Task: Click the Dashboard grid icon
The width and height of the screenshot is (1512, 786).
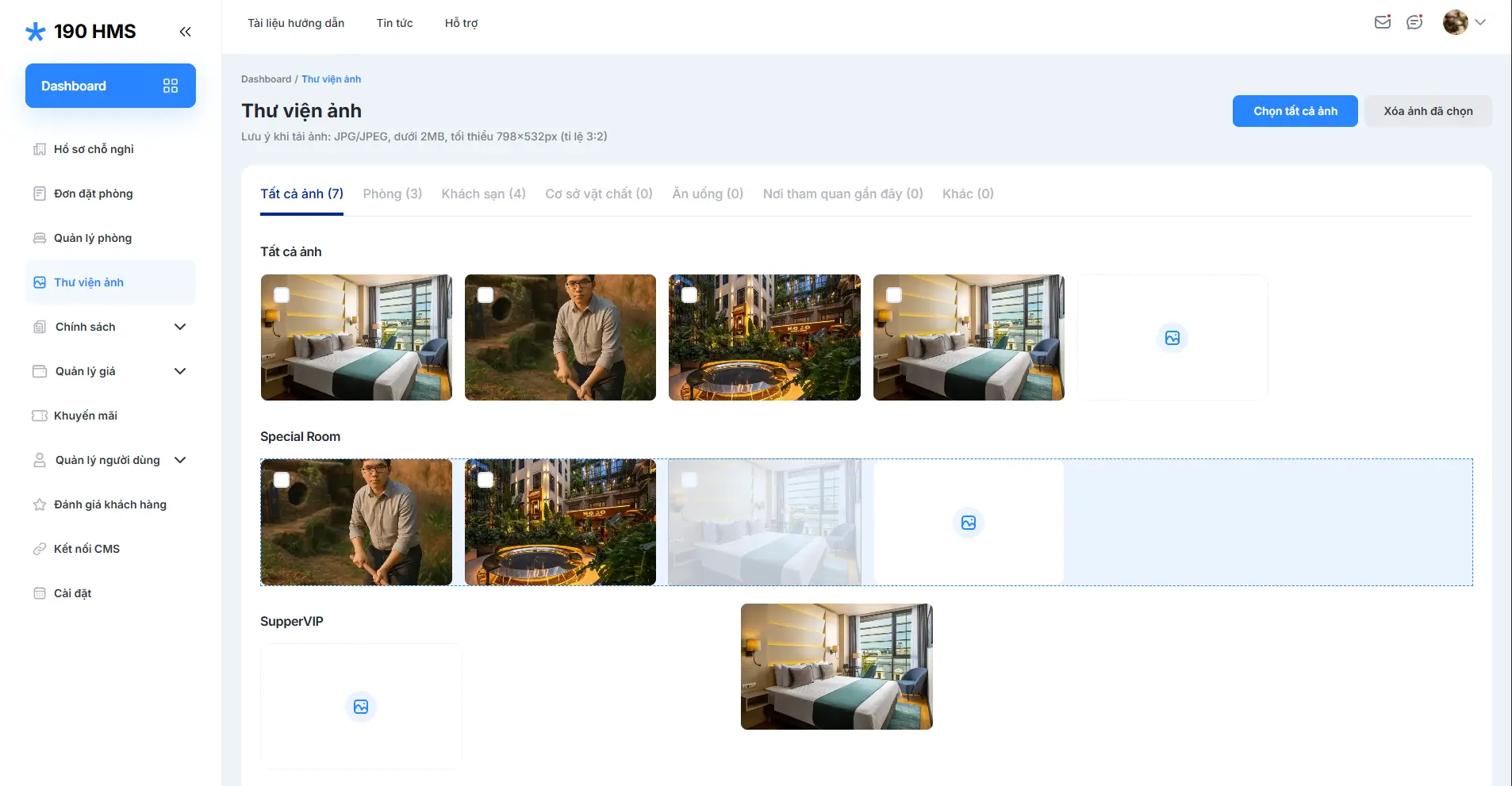Action: tap(171, 86)
